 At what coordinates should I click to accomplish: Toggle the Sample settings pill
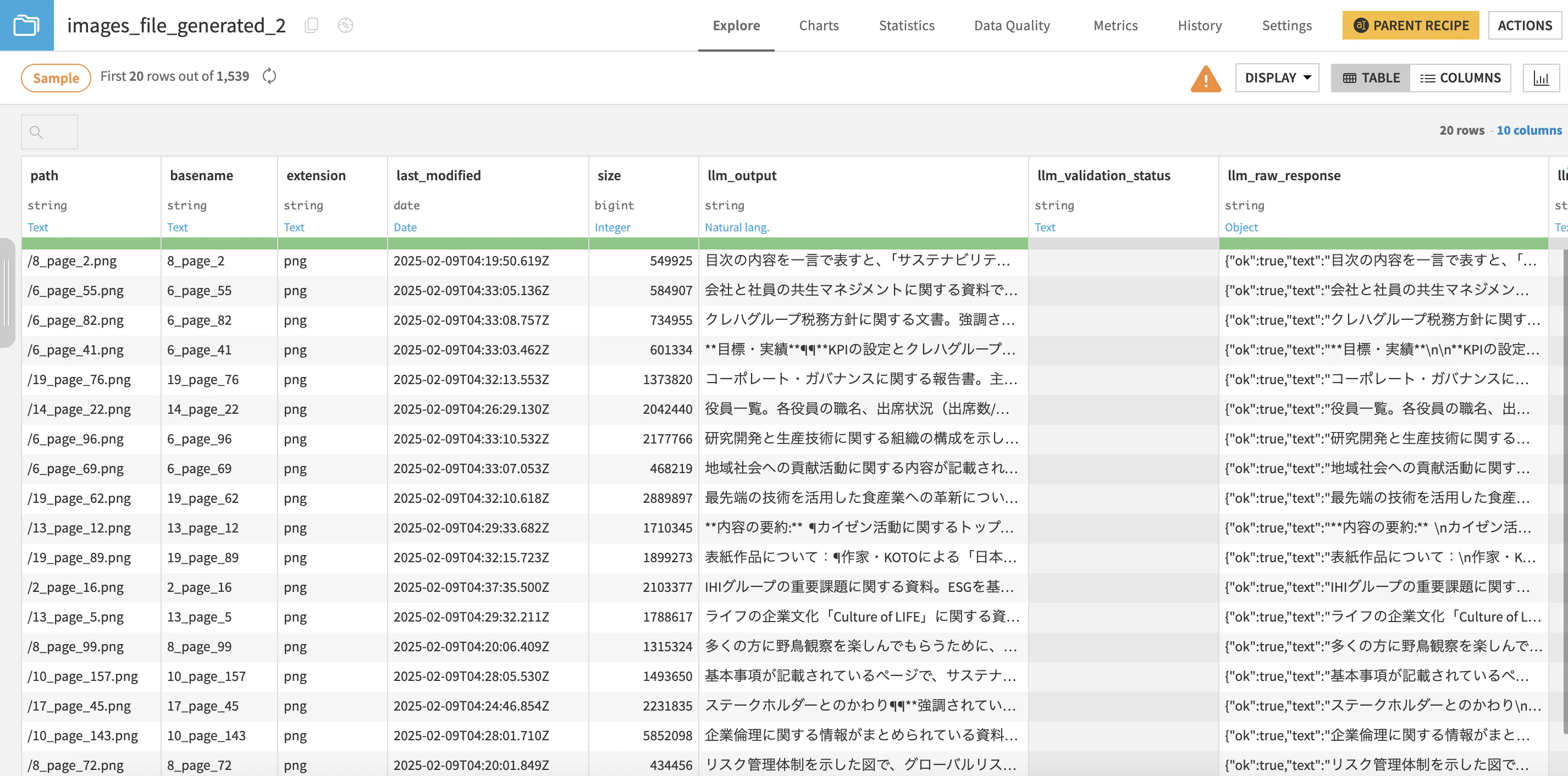[56, 78]
